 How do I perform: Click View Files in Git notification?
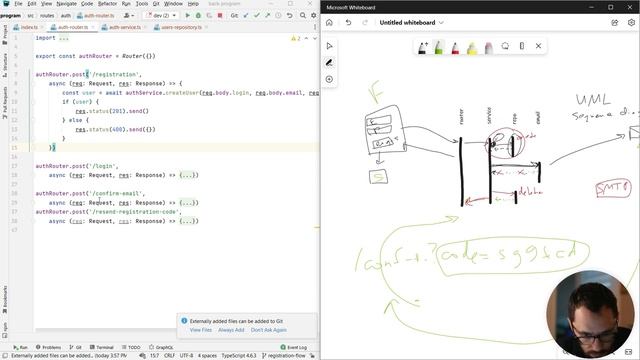point(201,330)
